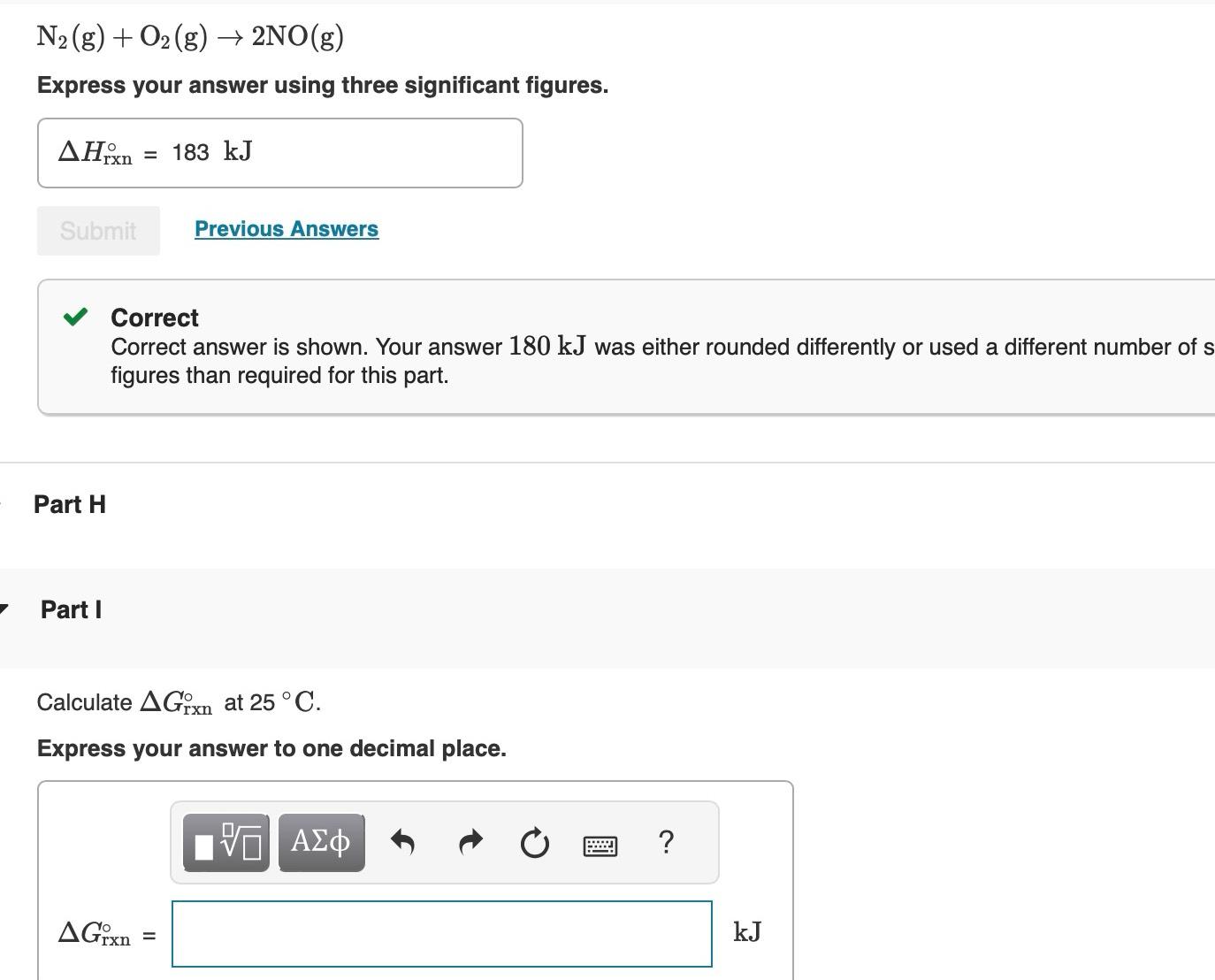Expand Part I using its disclosure triangle
The height and width of the screenshot is (980, 1215).
(x=5, y=609)
